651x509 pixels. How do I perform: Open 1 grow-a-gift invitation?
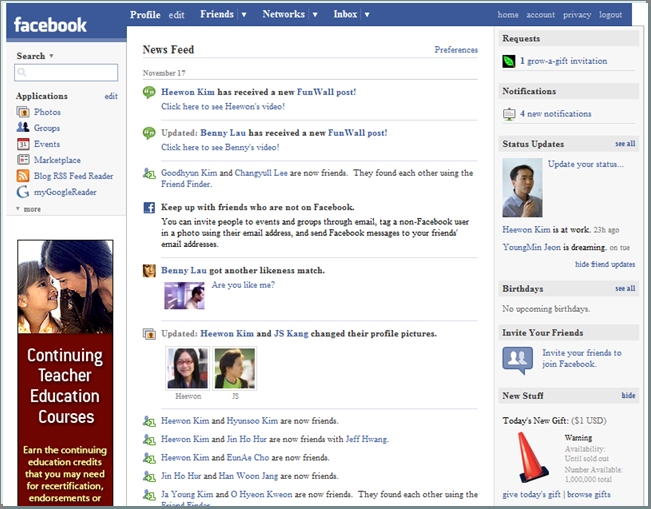point(563,61)
